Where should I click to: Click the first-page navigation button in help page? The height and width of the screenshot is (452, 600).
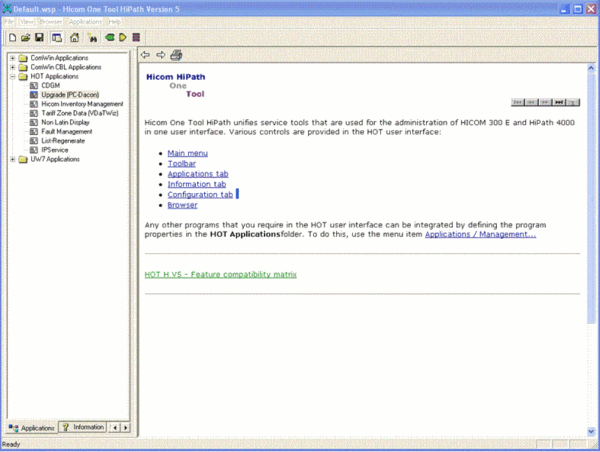(x=517, y=102)
